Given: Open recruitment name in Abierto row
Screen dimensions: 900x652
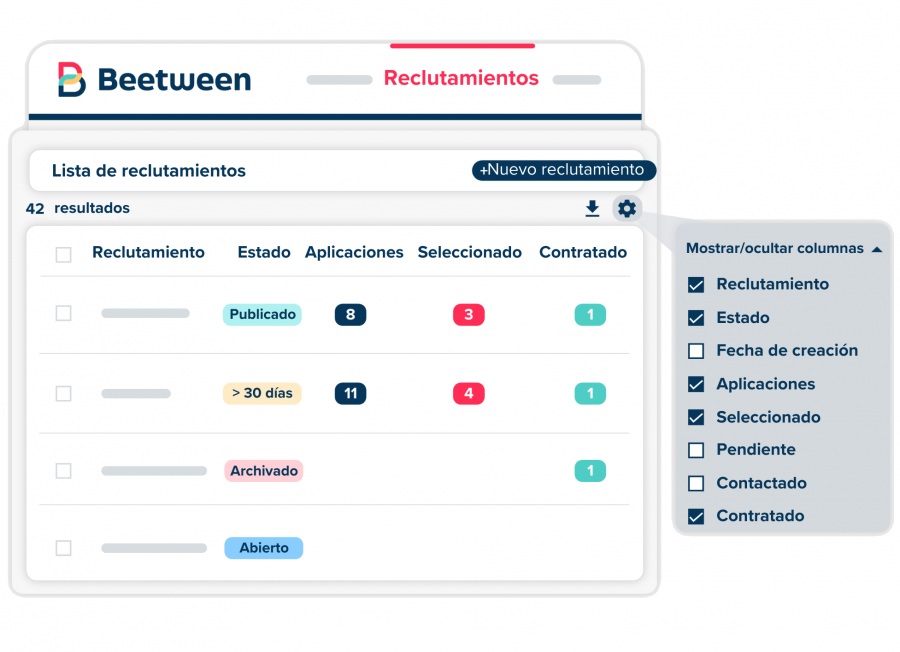Looking at the screenshot, I should click(154, 548).
